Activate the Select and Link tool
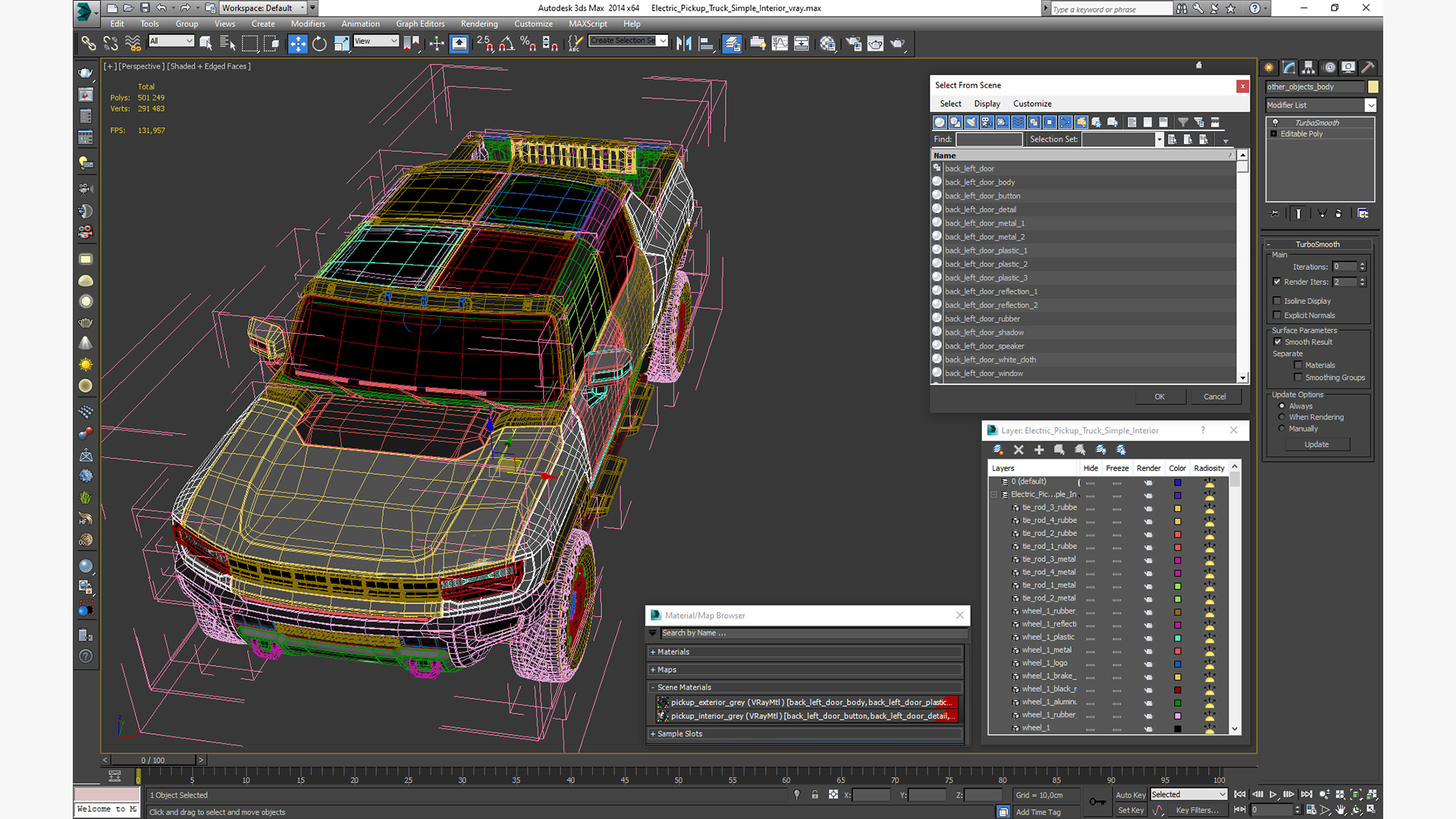 89,43
